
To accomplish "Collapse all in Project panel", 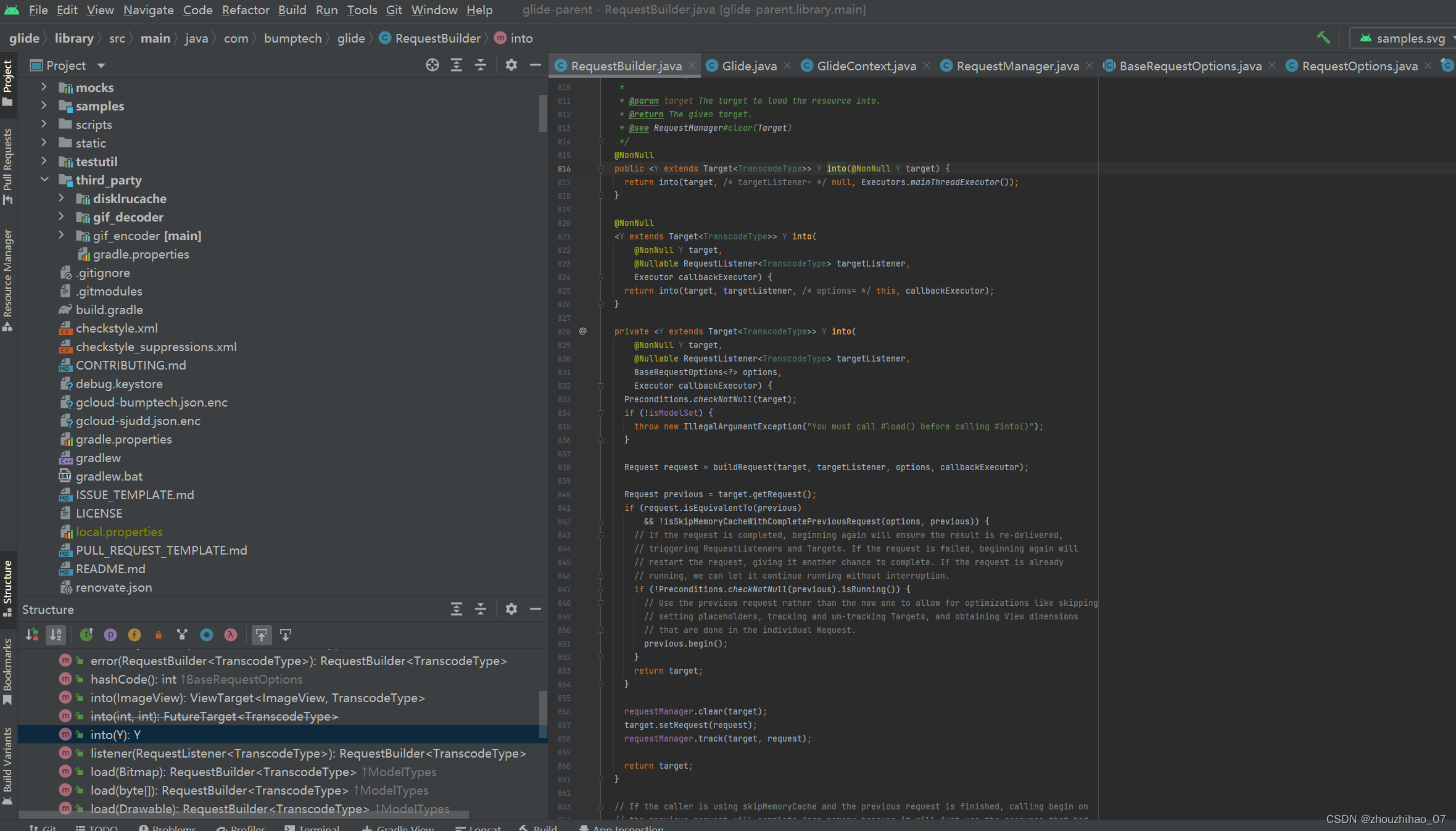I will [x=481, y=65].
